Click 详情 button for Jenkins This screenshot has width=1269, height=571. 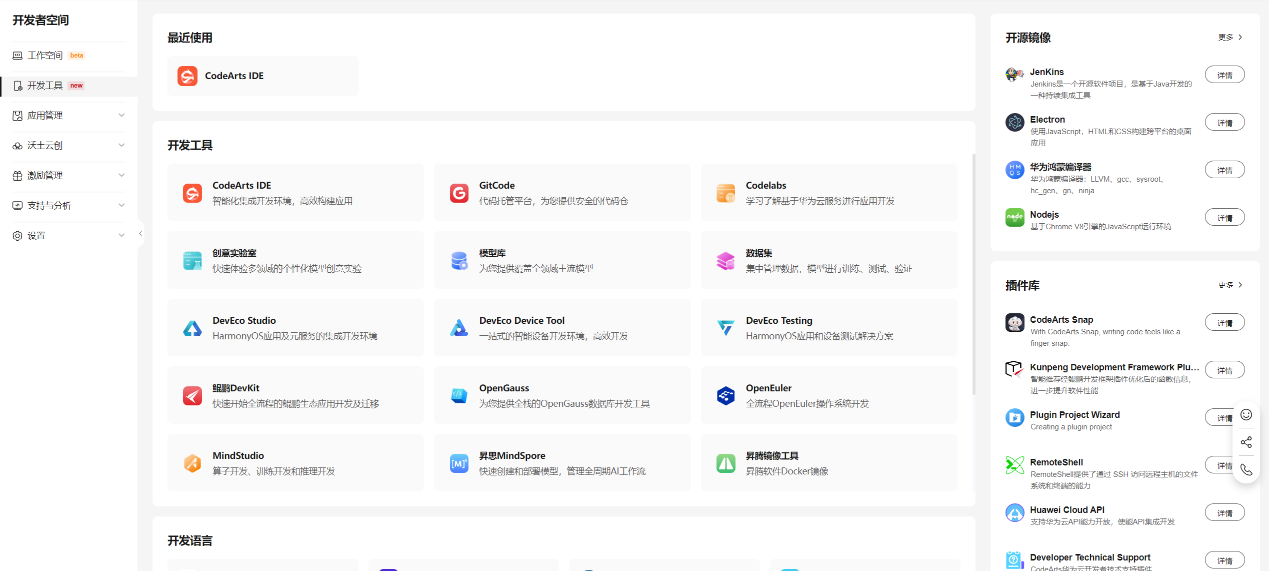tap(1225, 75)
